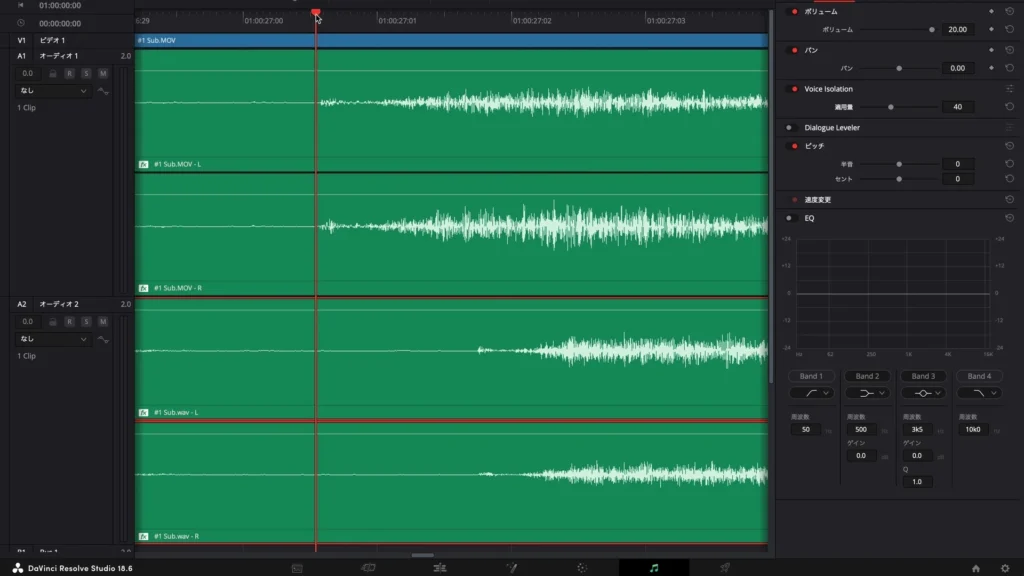Open Band 1 filter type dropdown
Viewport: 1024px width, 576px height.
tap(811, 393)
